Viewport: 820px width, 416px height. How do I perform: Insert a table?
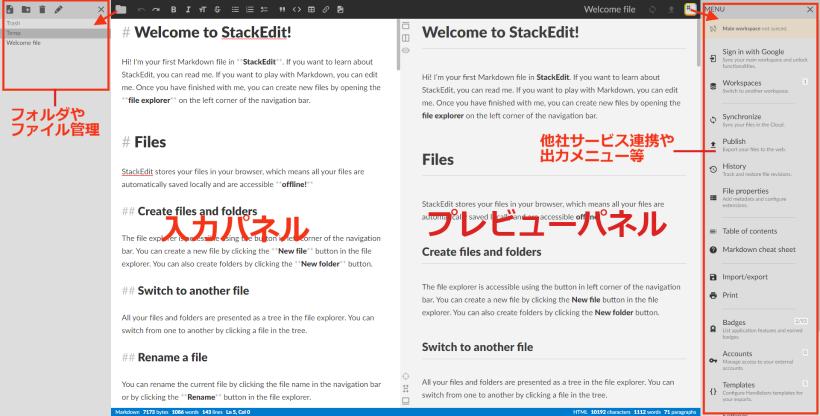(x=311, y=9)
